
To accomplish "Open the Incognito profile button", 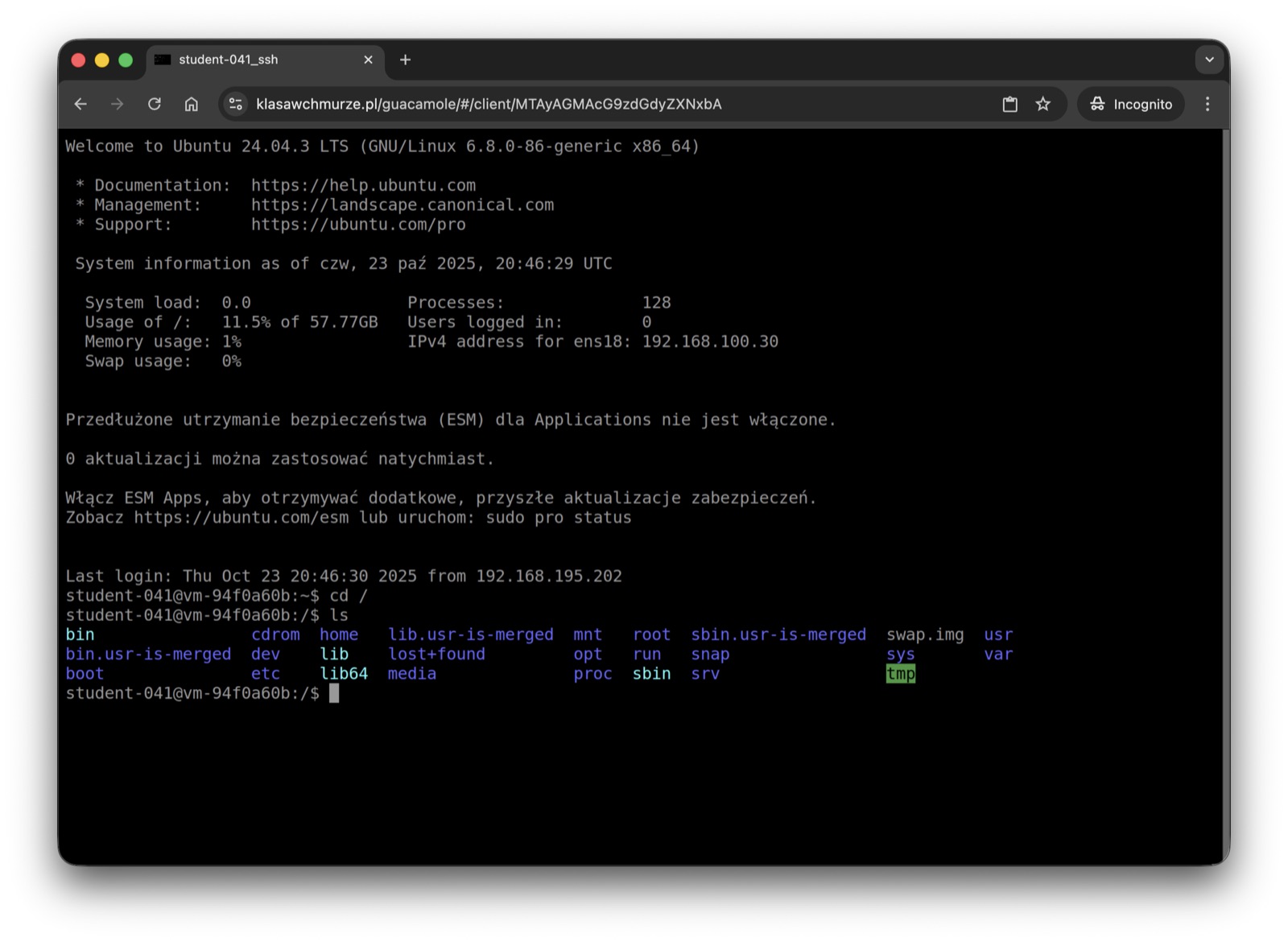I will click(1131, 104).
